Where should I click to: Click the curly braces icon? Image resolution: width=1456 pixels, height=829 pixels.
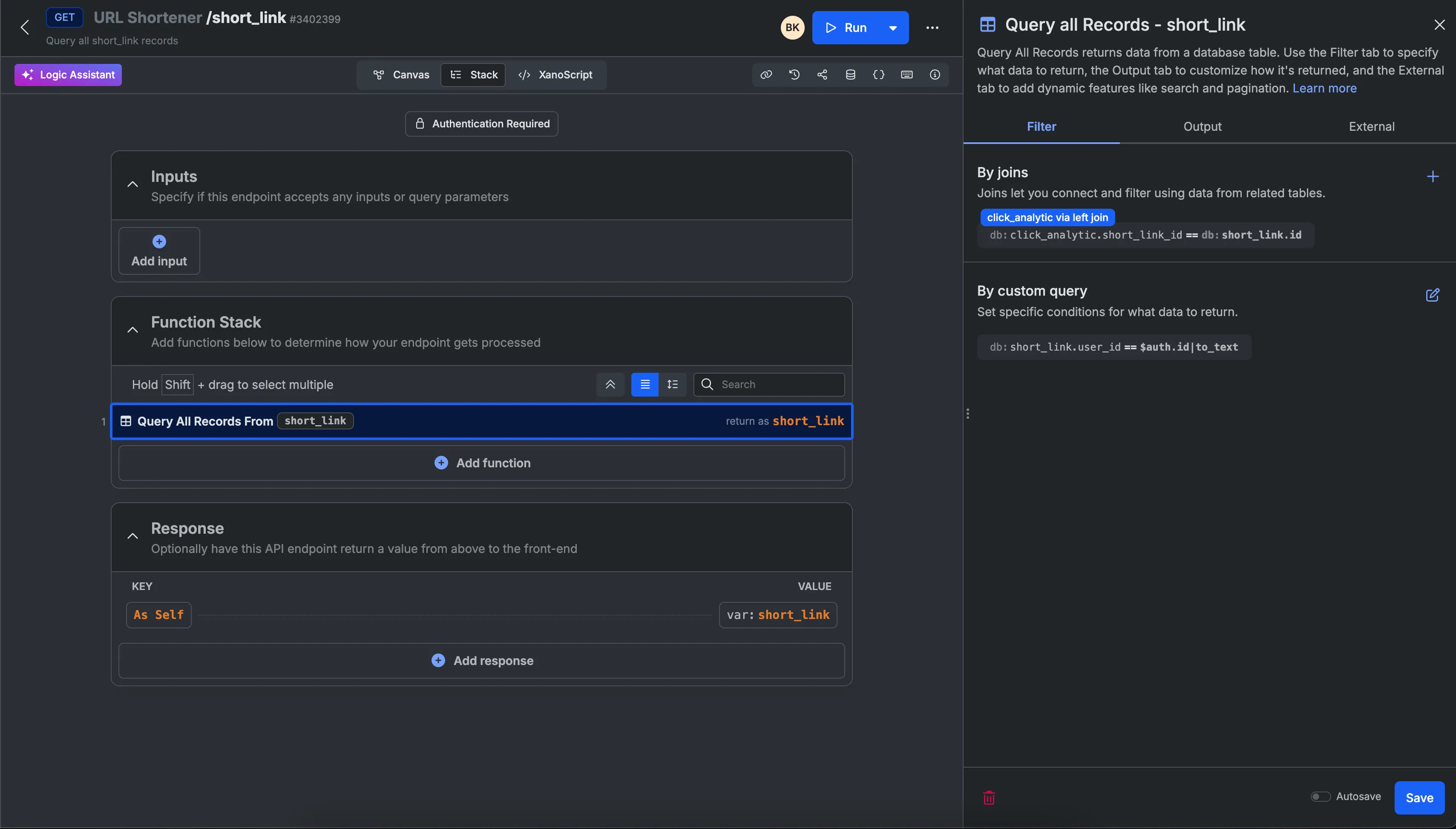pyautogui.click(x=878, y=75)
